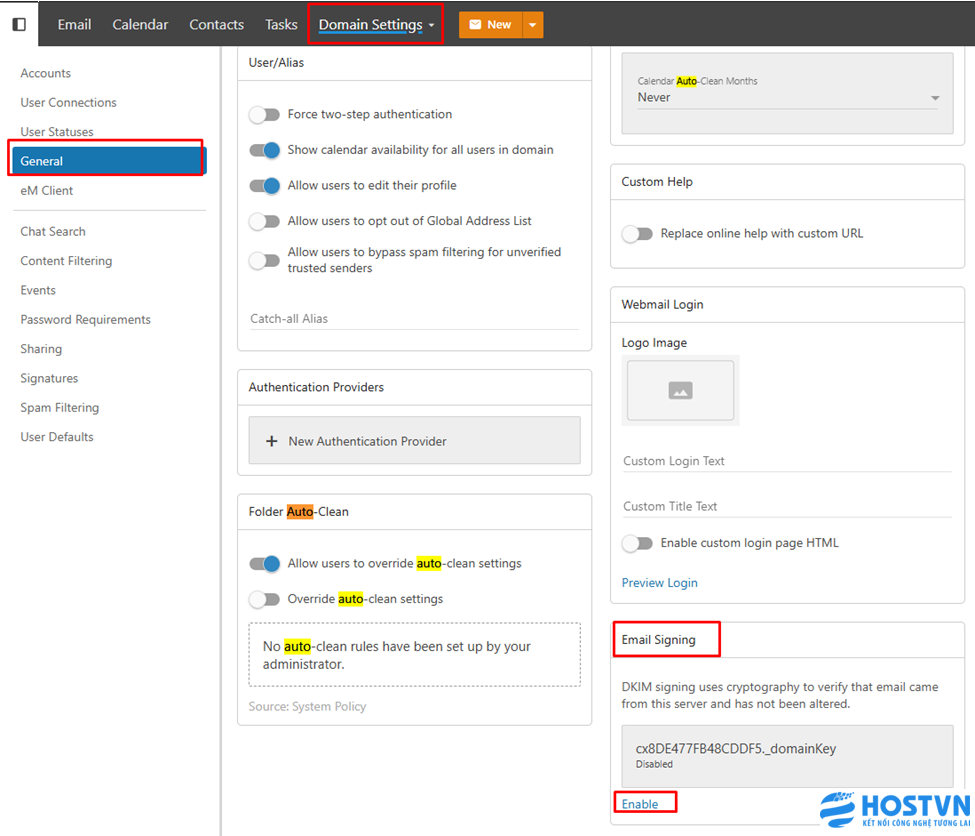Click the Preview Login link

tap(659, 583)
